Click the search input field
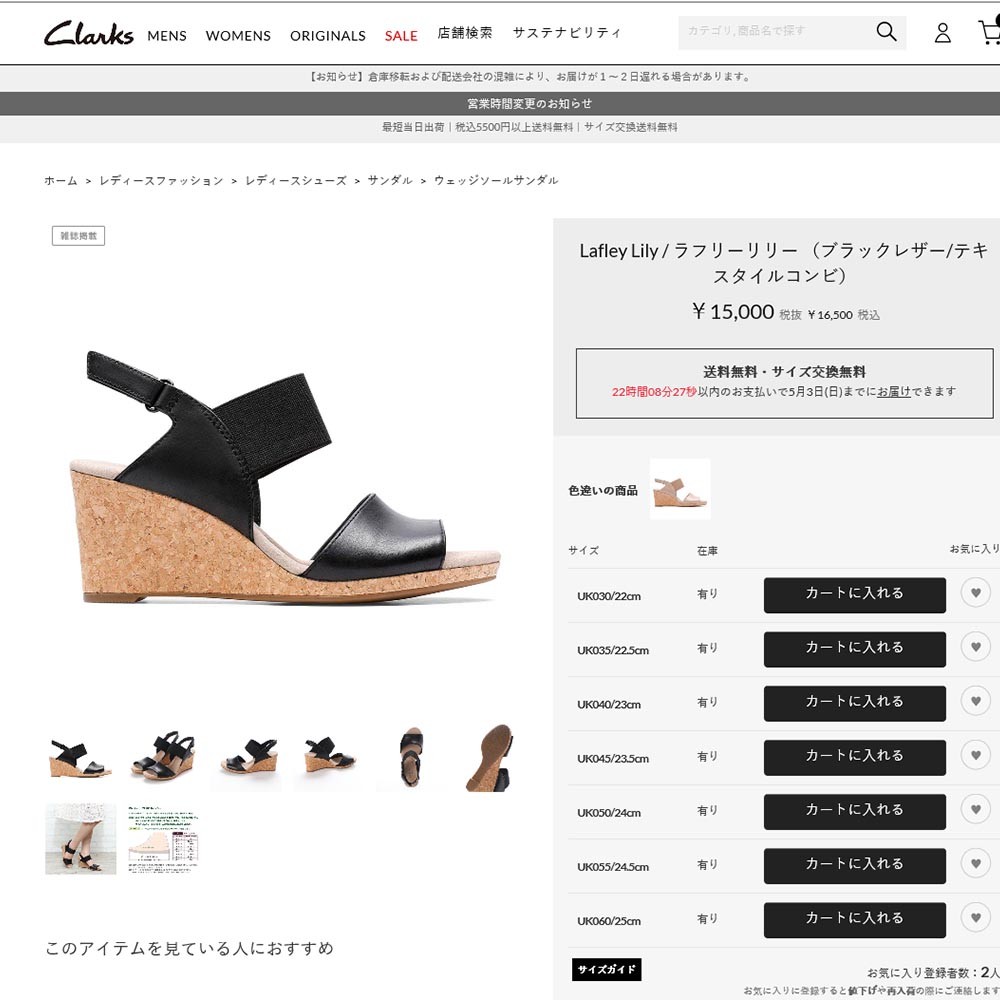This screenshot has width=1000, height=1000. point(775,32)
